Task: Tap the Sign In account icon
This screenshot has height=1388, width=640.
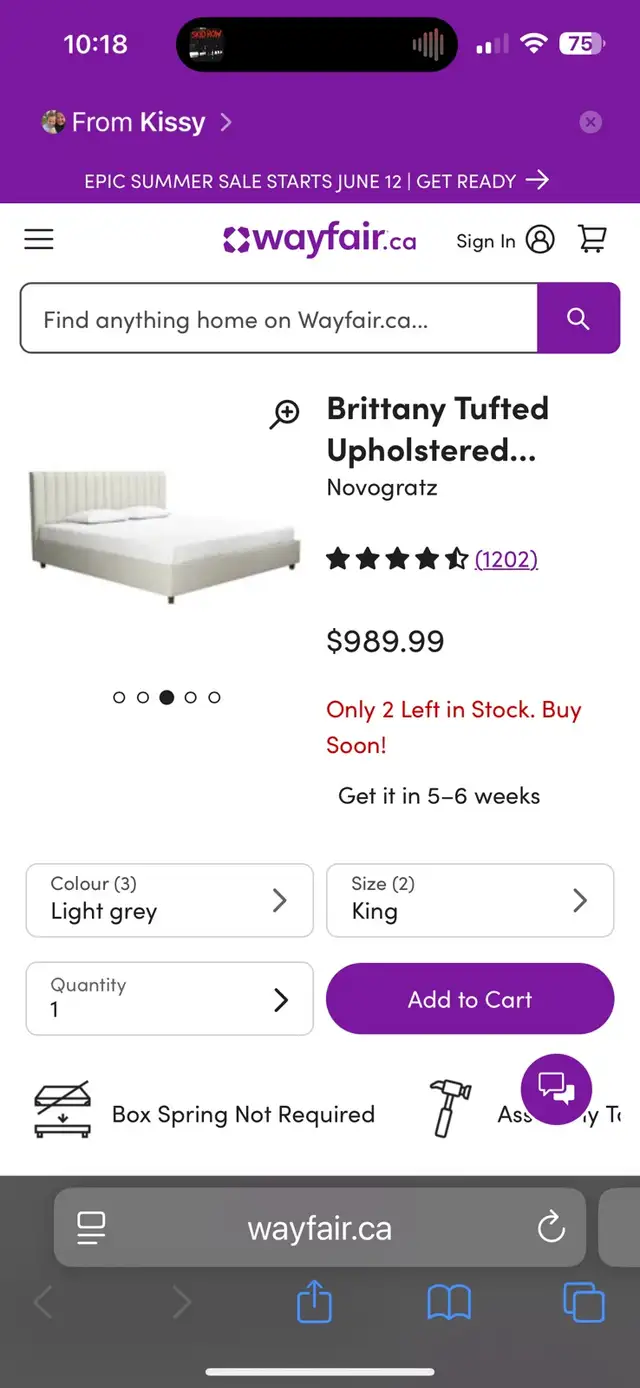Action: click(539, 240)
